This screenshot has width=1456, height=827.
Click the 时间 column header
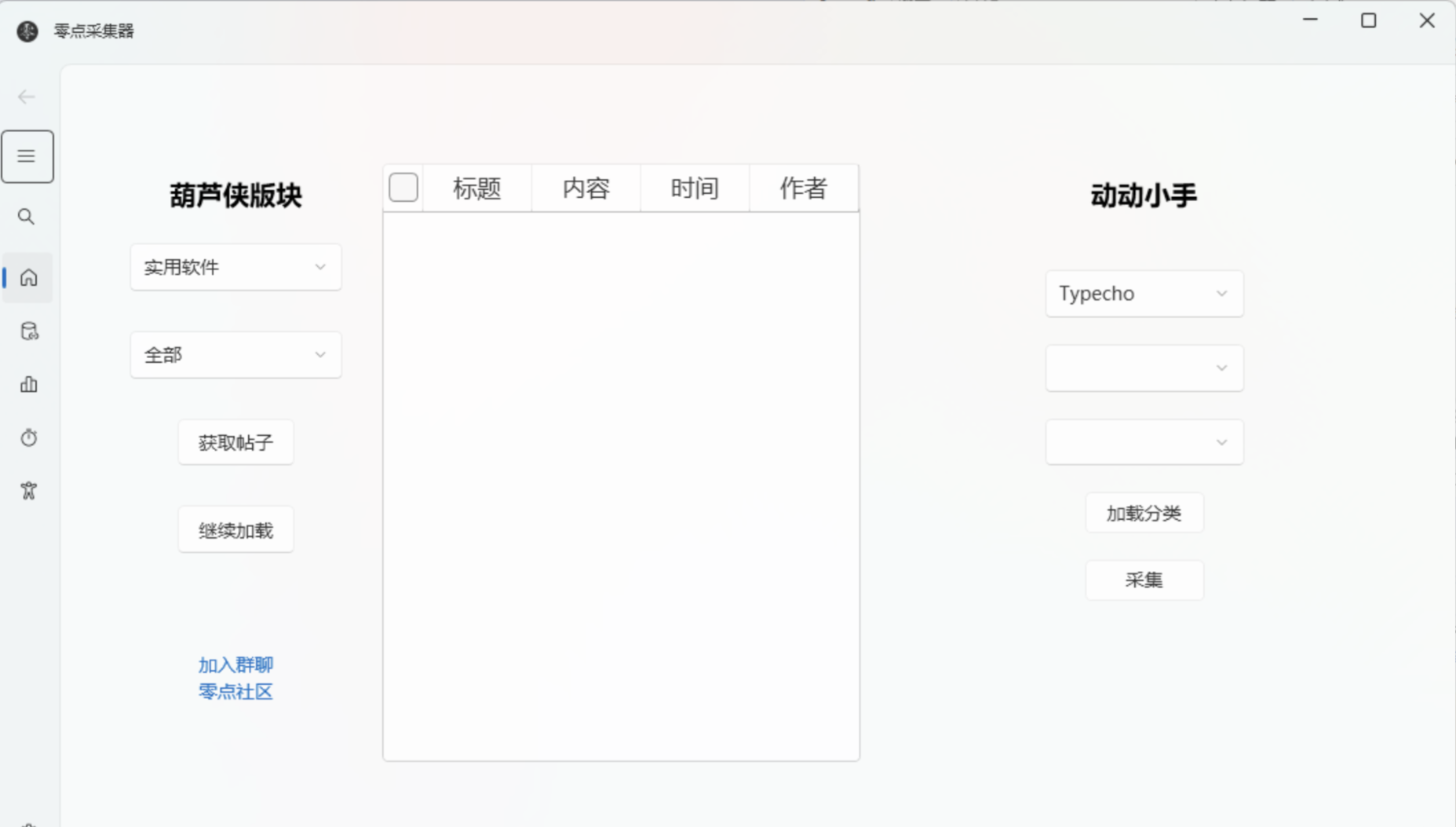pyautogui.click(x=695, y=188)
